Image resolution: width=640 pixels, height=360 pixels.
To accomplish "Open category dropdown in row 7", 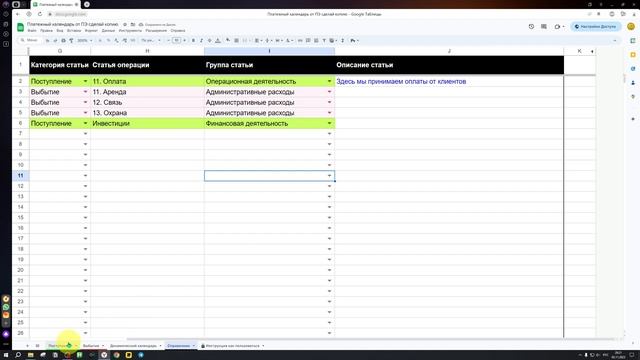I will click(85, 133).
